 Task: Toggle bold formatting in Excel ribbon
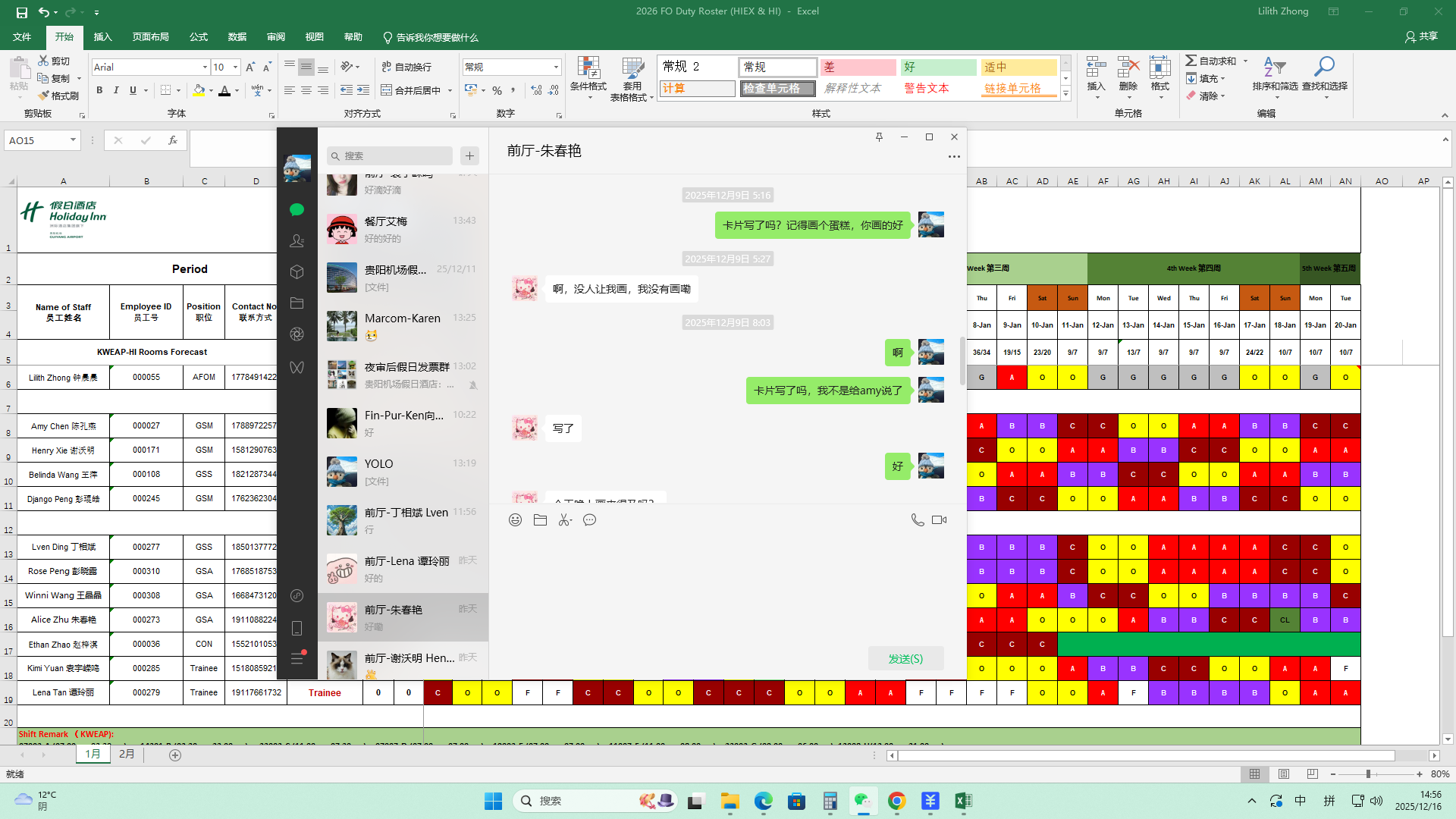[x=99, y=90]
